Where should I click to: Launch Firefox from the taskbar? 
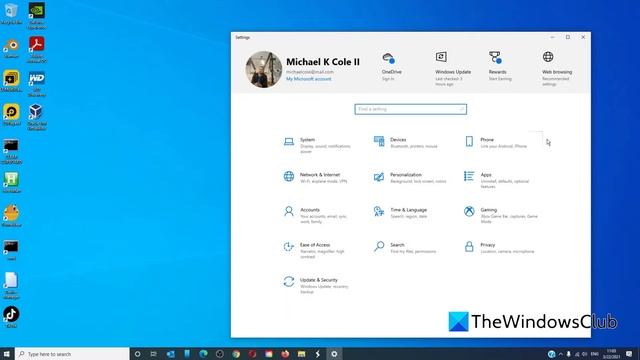tap(285, 354)
